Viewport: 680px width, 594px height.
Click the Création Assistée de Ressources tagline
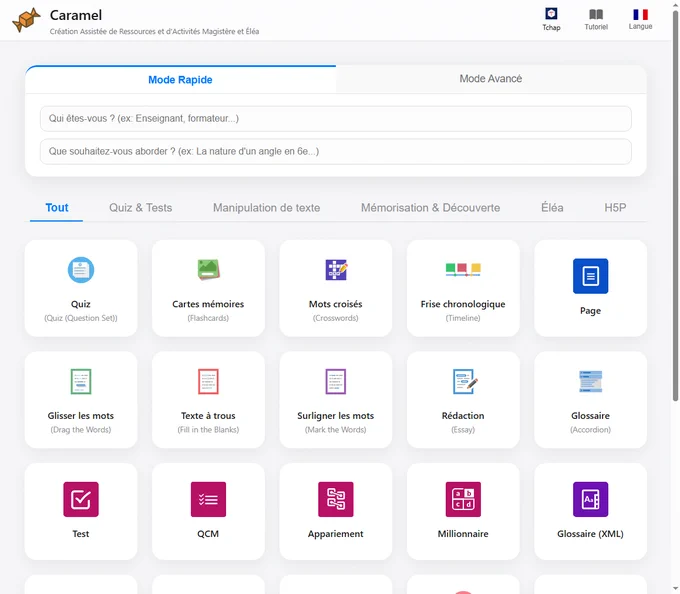(x=154, y=31)
